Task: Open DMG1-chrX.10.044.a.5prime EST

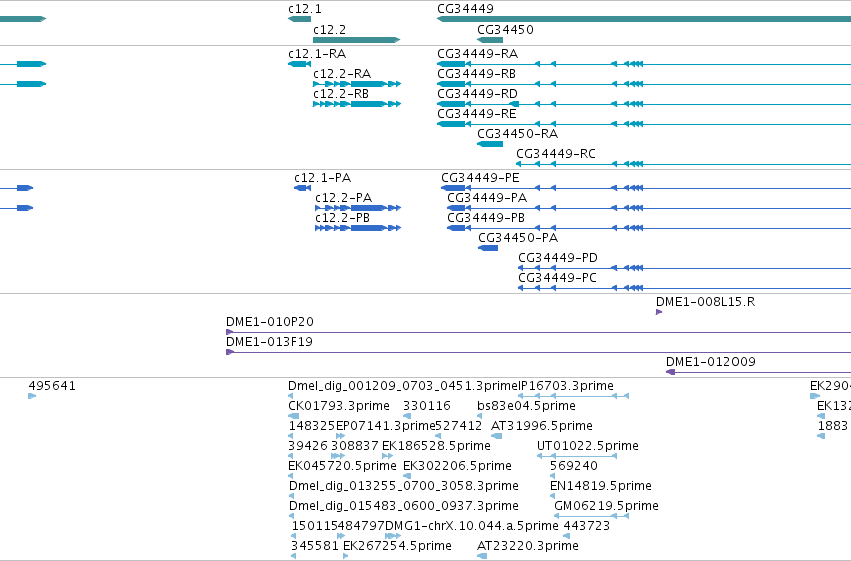Action: pyautogui.click(x=472, y=527)
